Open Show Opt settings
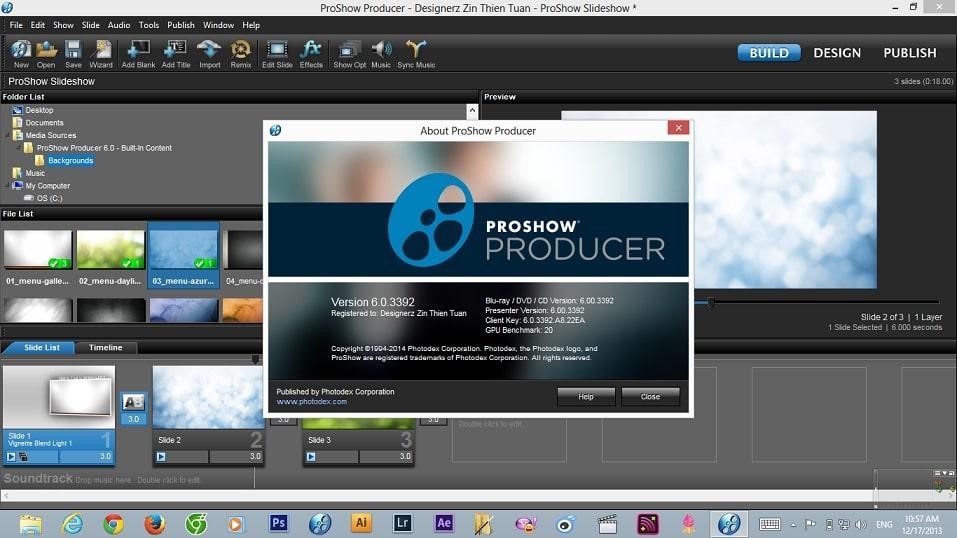Screen dimensions: 957x538 (350, 54)
